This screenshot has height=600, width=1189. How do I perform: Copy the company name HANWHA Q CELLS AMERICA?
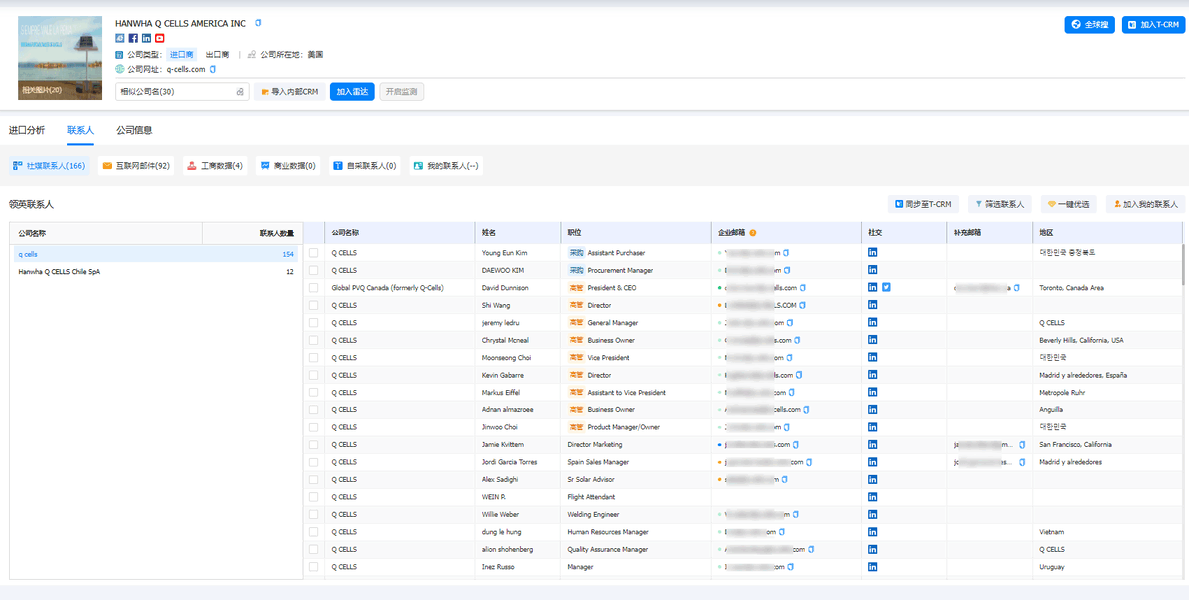coord(258,23)
